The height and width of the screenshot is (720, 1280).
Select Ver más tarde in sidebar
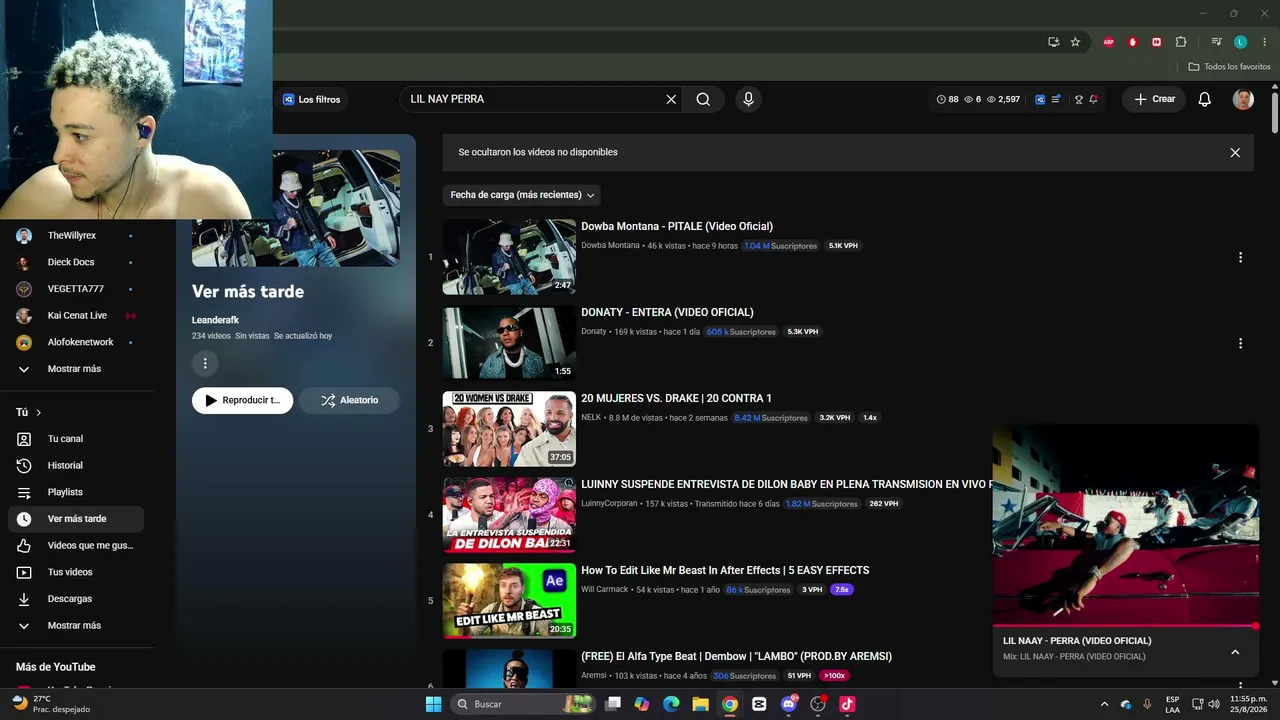(77, 519)
